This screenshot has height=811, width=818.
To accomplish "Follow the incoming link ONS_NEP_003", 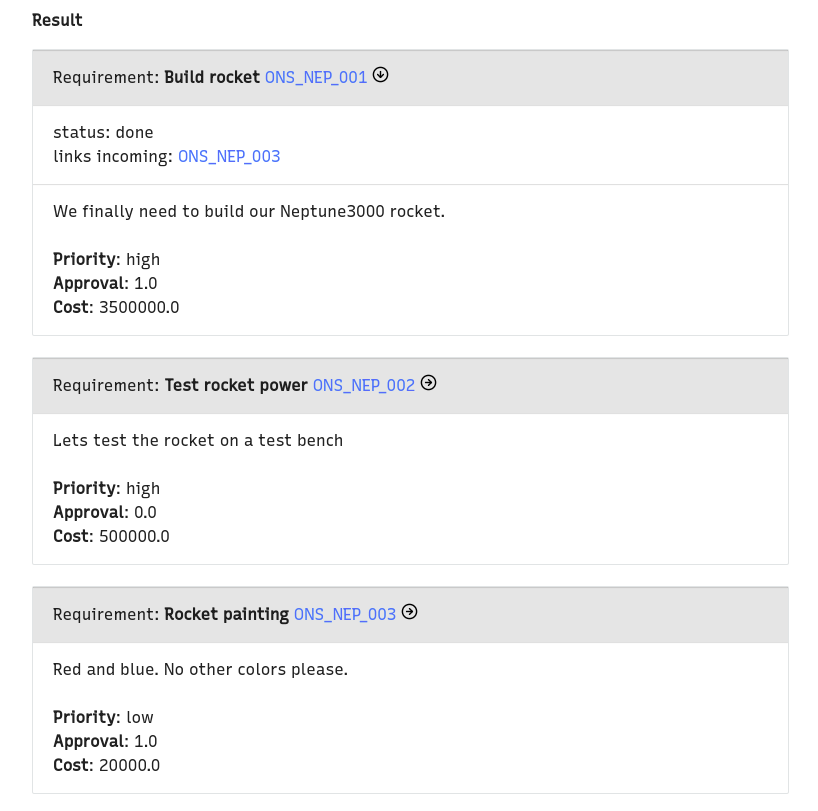I will [x=229, y=156].
